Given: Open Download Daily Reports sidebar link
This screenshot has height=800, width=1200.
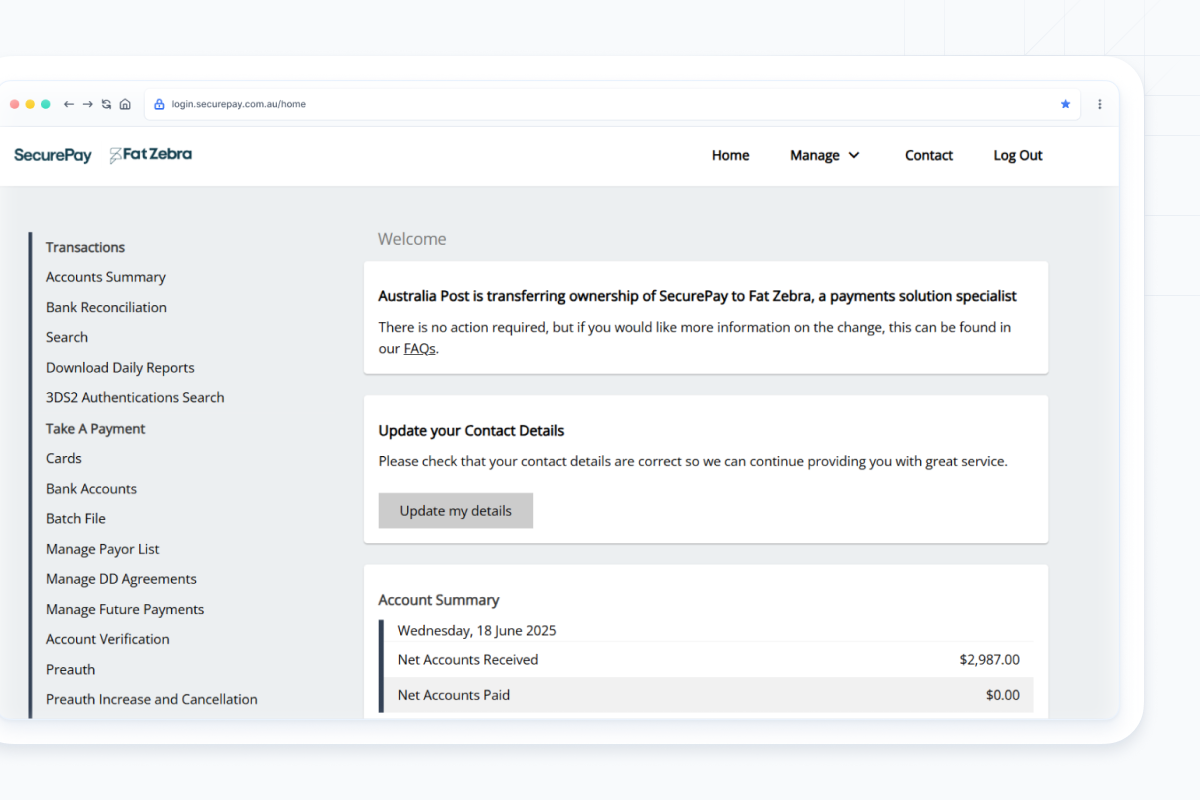Looking at the screenshot, I should [120, 368].
